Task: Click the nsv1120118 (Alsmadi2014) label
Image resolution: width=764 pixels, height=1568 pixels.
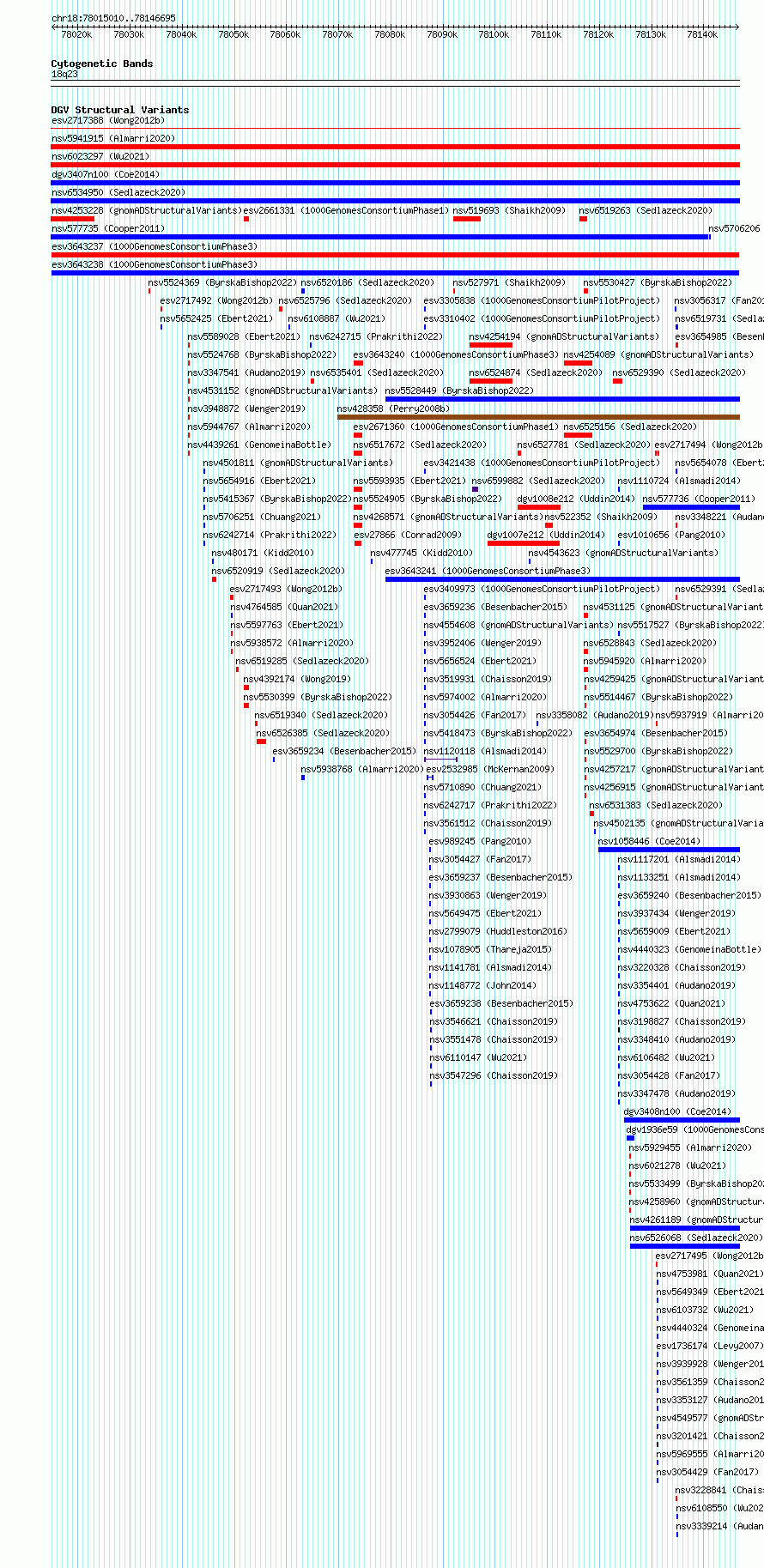Action: tap(485, 752)
